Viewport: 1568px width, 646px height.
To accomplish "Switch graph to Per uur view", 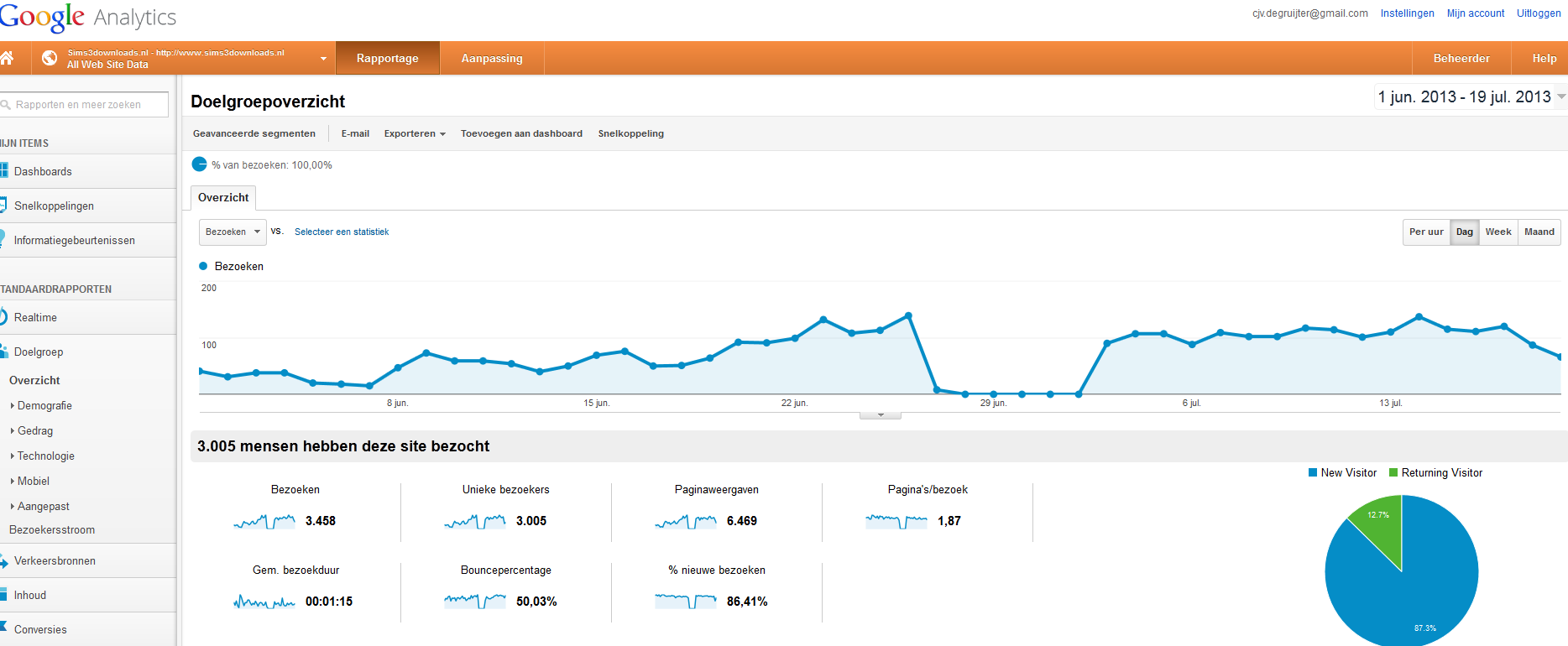I will coord(1426,232).
